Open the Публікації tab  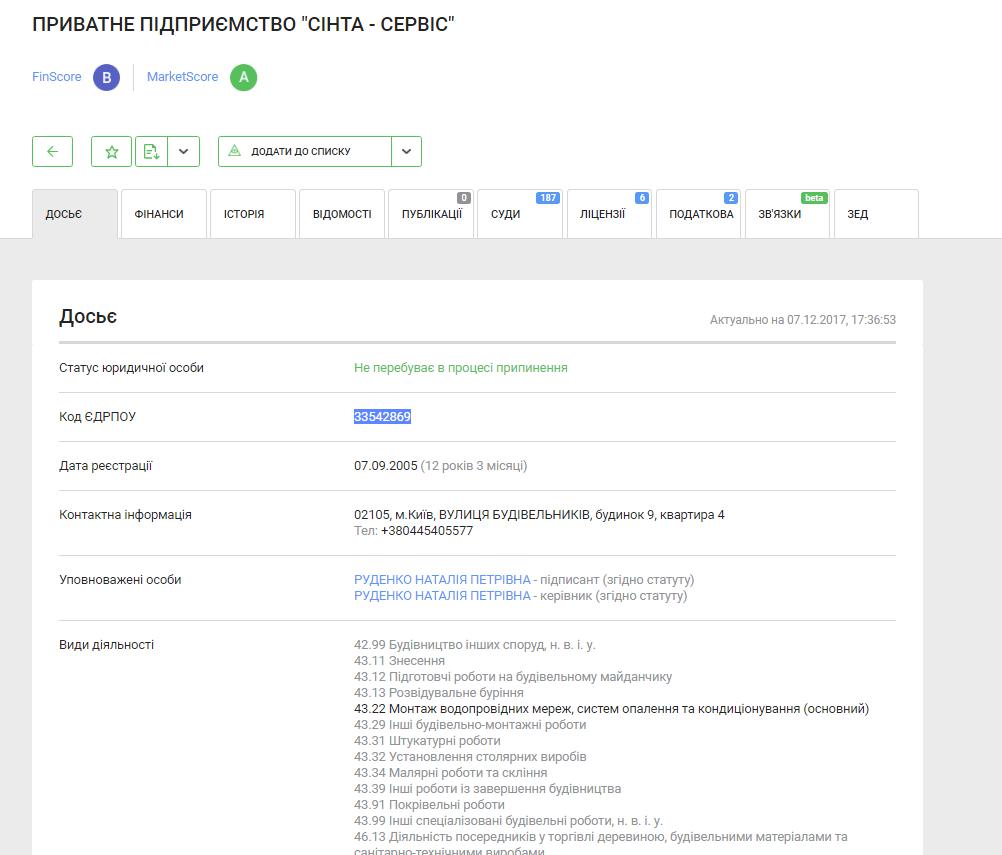431,214
